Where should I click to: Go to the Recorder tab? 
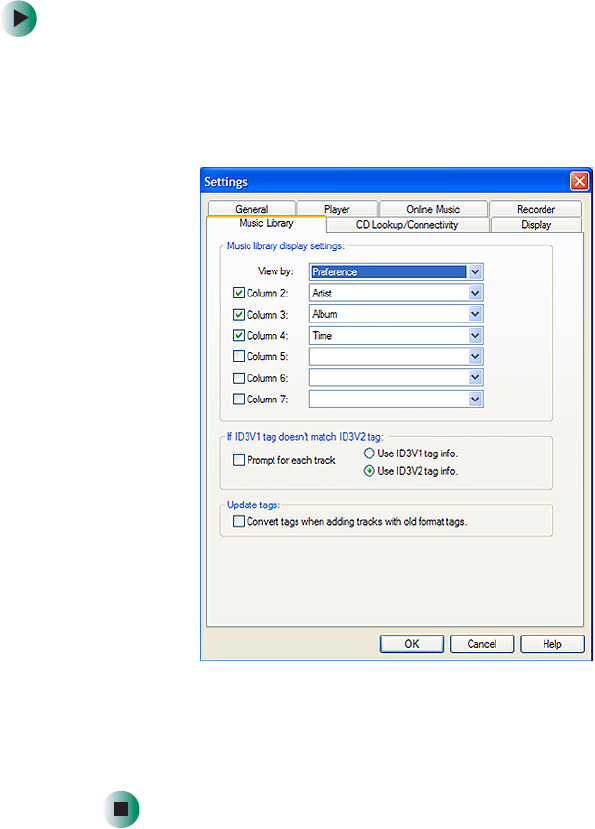coord(536,209)
